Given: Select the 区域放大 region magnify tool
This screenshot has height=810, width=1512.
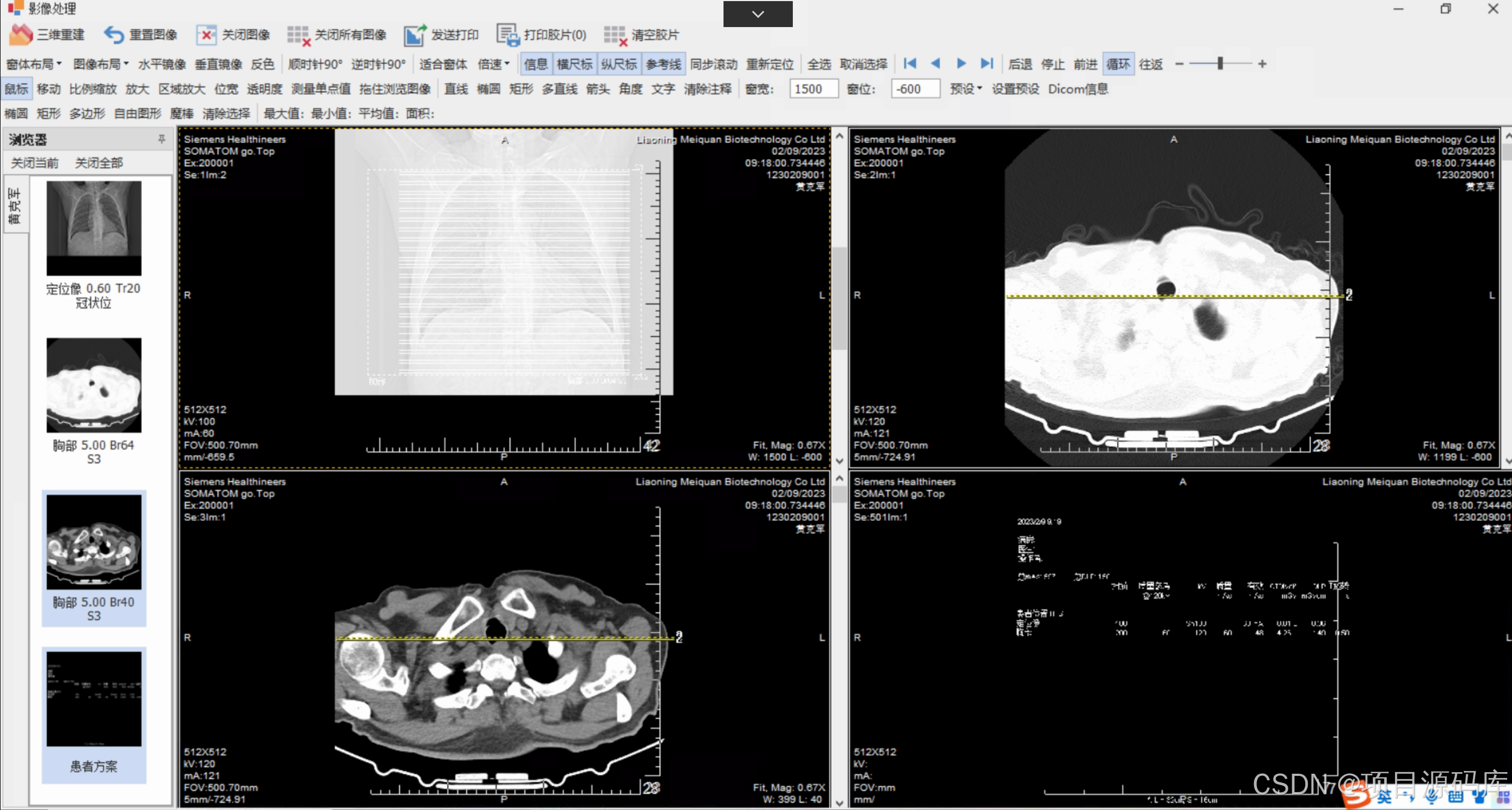Looking at the screenshot, I should (x=182, y=89).
